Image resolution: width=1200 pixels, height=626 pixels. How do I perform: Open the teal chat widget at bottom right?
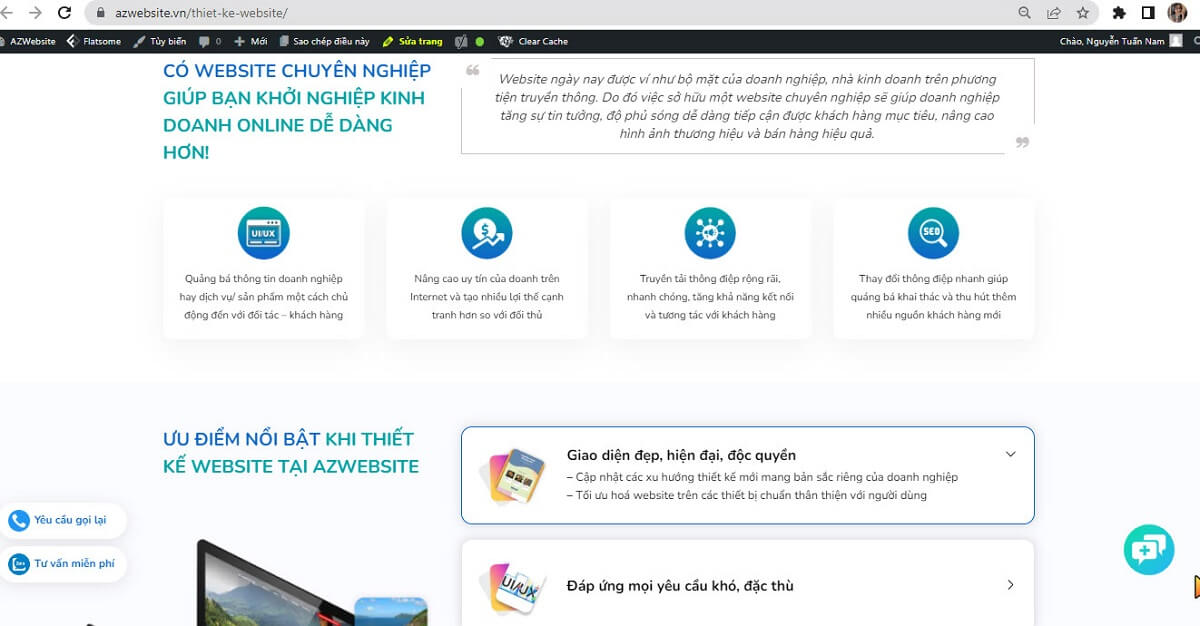coord(1148,549)
